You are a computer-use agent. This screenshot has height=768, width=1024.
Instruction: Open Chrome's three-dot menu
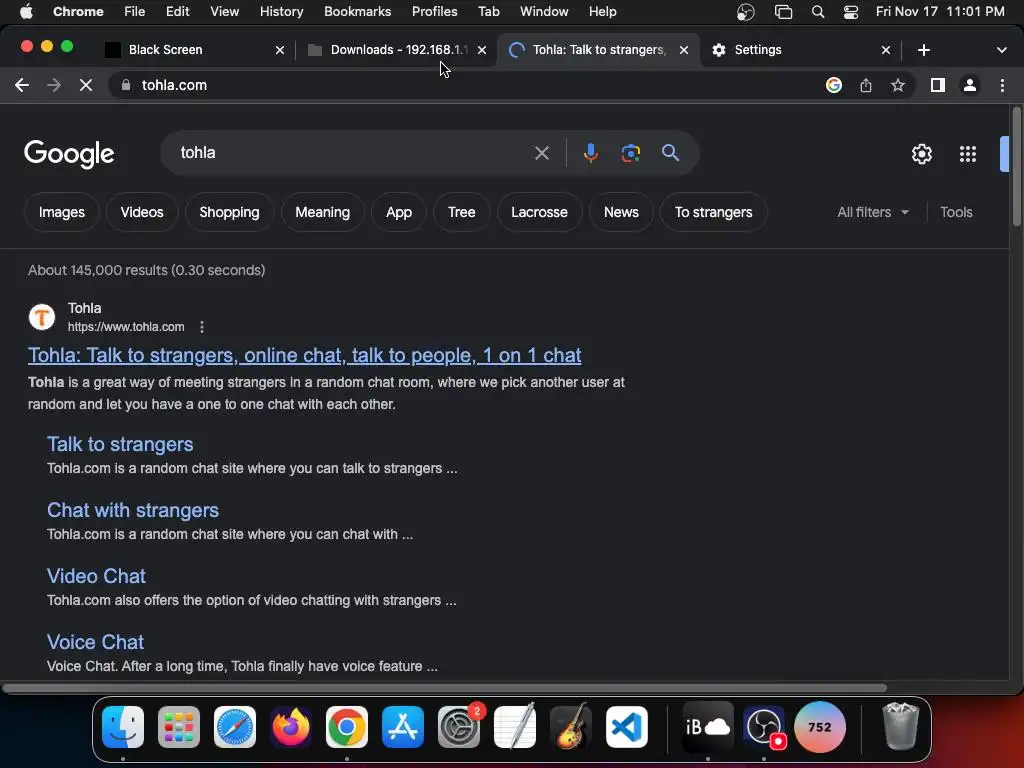(x=1002, y=85)
